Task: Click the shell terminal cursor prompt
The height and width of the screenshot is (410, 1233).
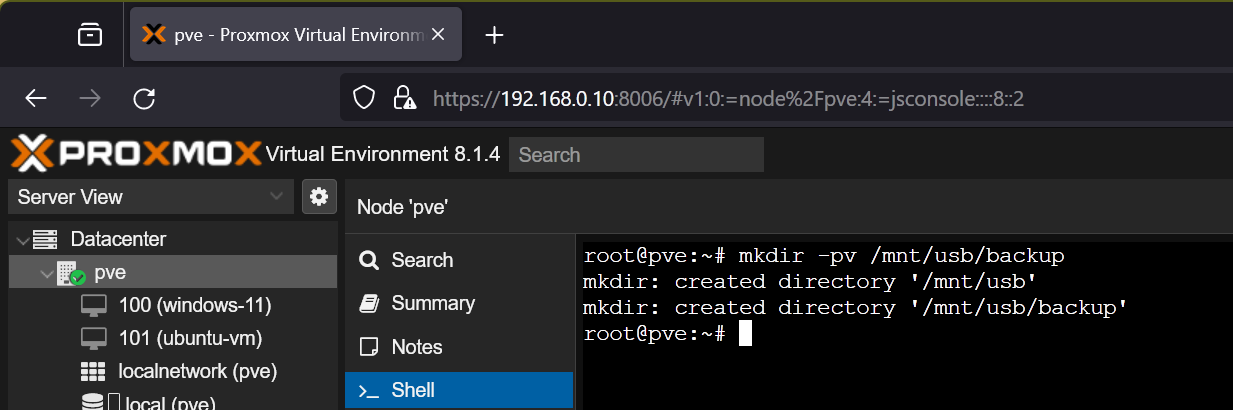Action: pyautogui.click(x=744, y=334)
